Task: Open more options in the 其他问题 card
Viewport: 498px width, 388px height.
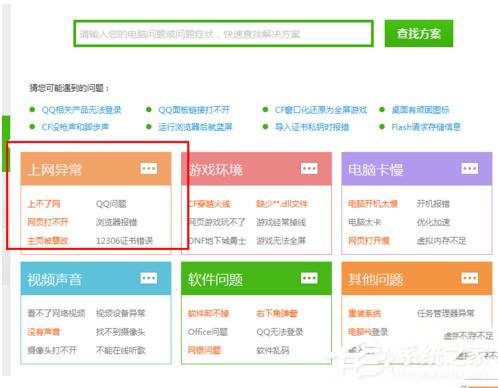Action: pyautogui.click(x=470, y=278)
